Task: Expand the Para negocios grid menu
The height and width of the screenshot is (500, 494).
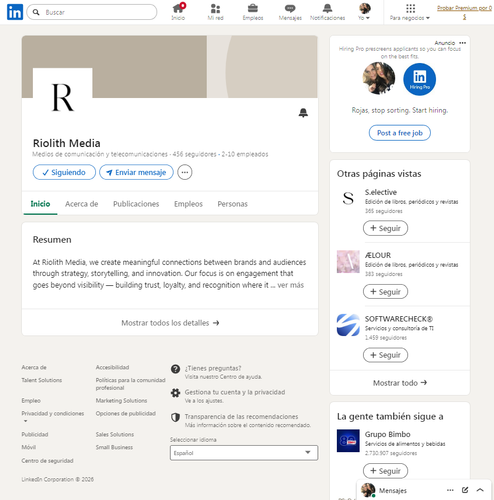Action: pyautogui.click(x=410, y=12)
